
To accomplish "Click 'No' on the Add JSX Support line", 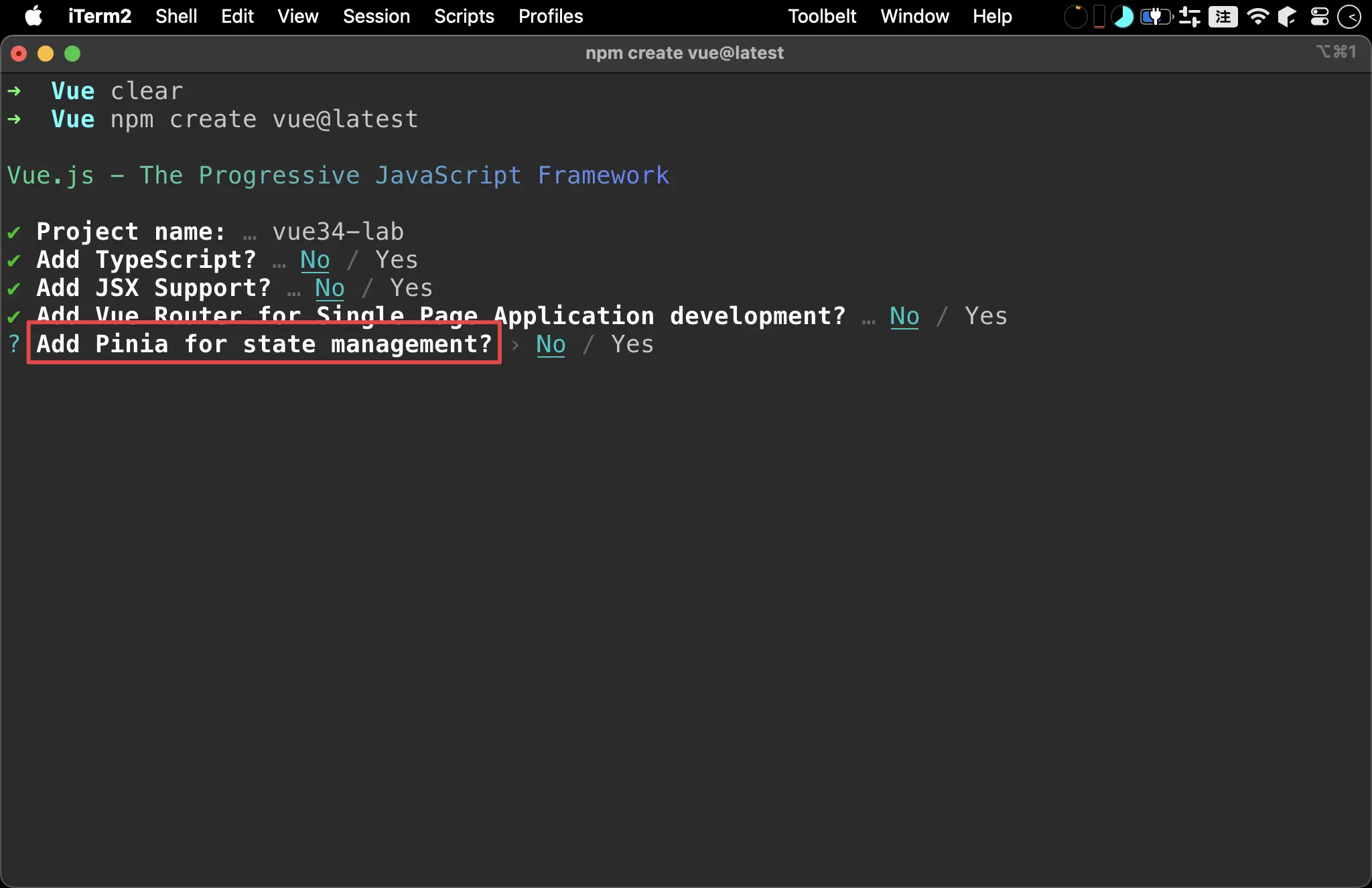I will tap(330, 288).
